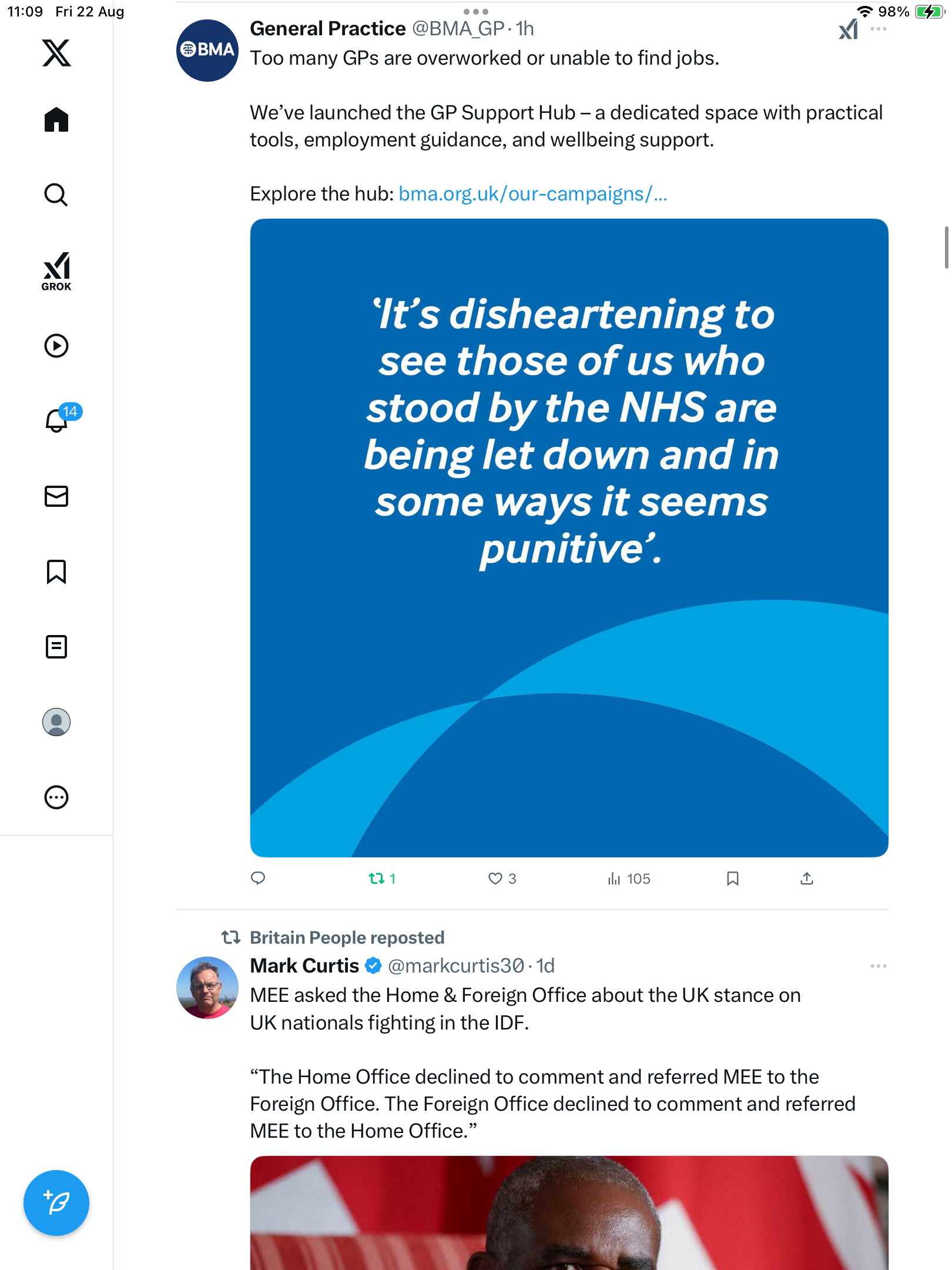Image resolution: width=952 pixels, height=1270 pixels.
Task: Open the bma.org.uk campaigns link
Action: click(532, 194)
